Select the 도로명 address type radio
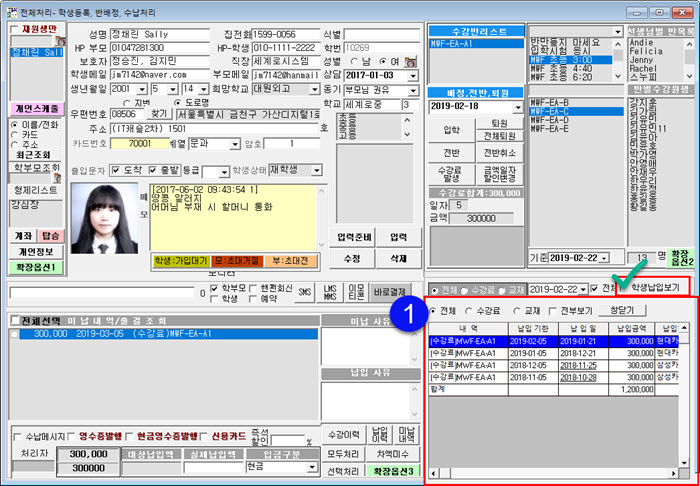 tap(176, 103)
